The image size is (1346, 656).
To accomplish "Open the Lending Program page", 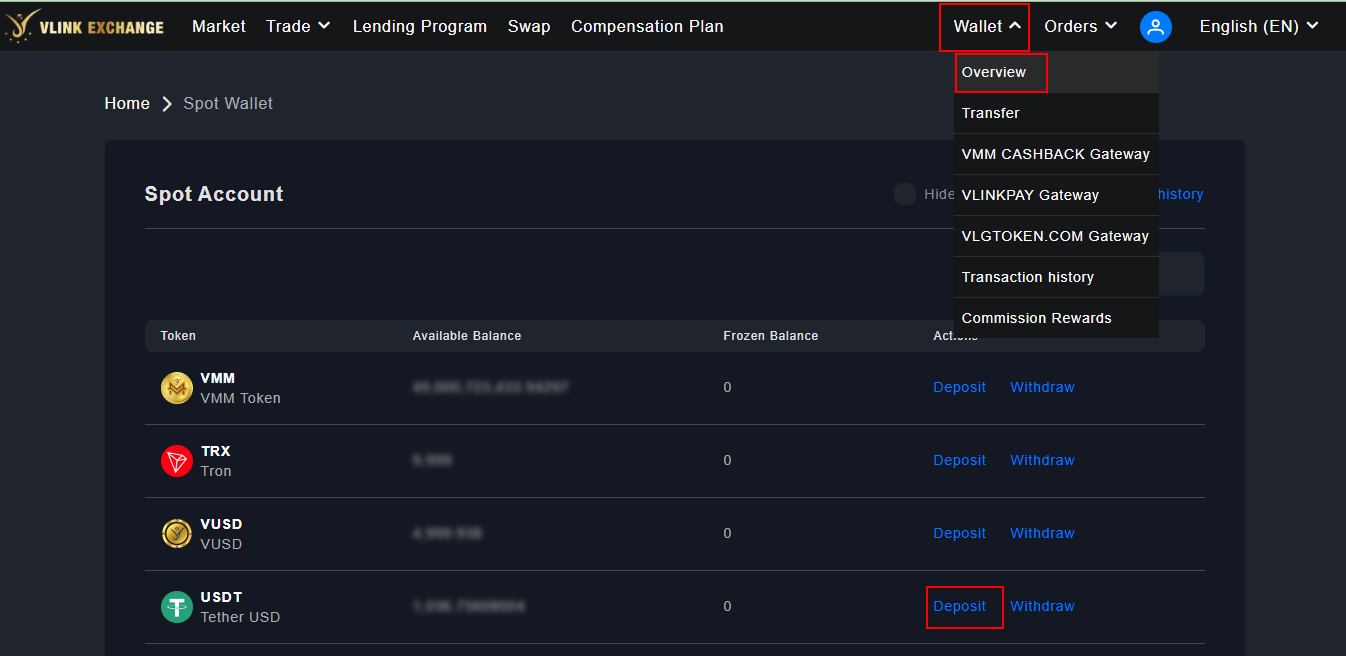I will pos(420,27).
